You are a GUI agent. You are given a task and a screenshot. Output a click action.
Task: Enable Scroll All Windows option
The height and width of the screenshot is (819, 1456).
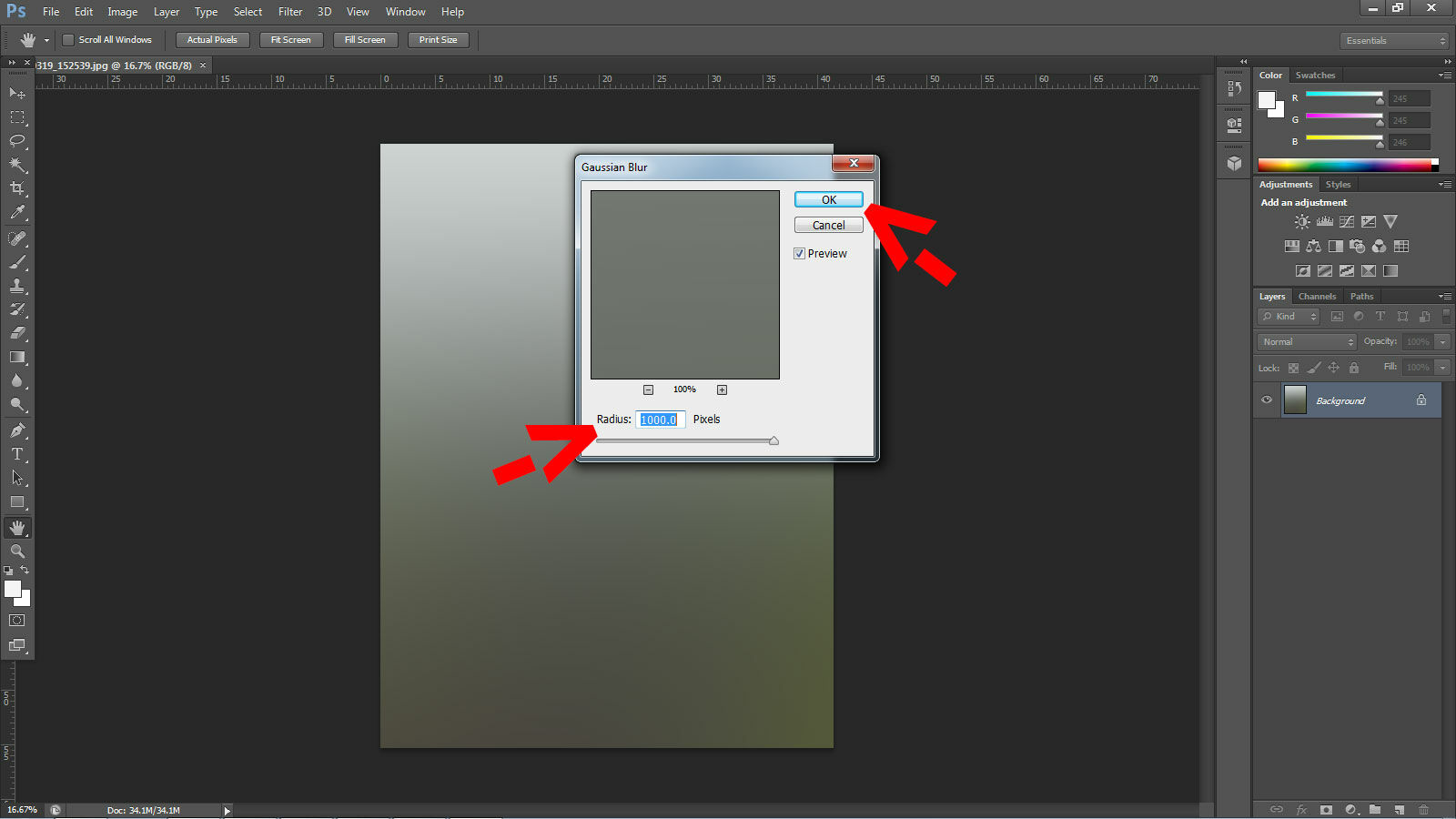tap(68, 39)
